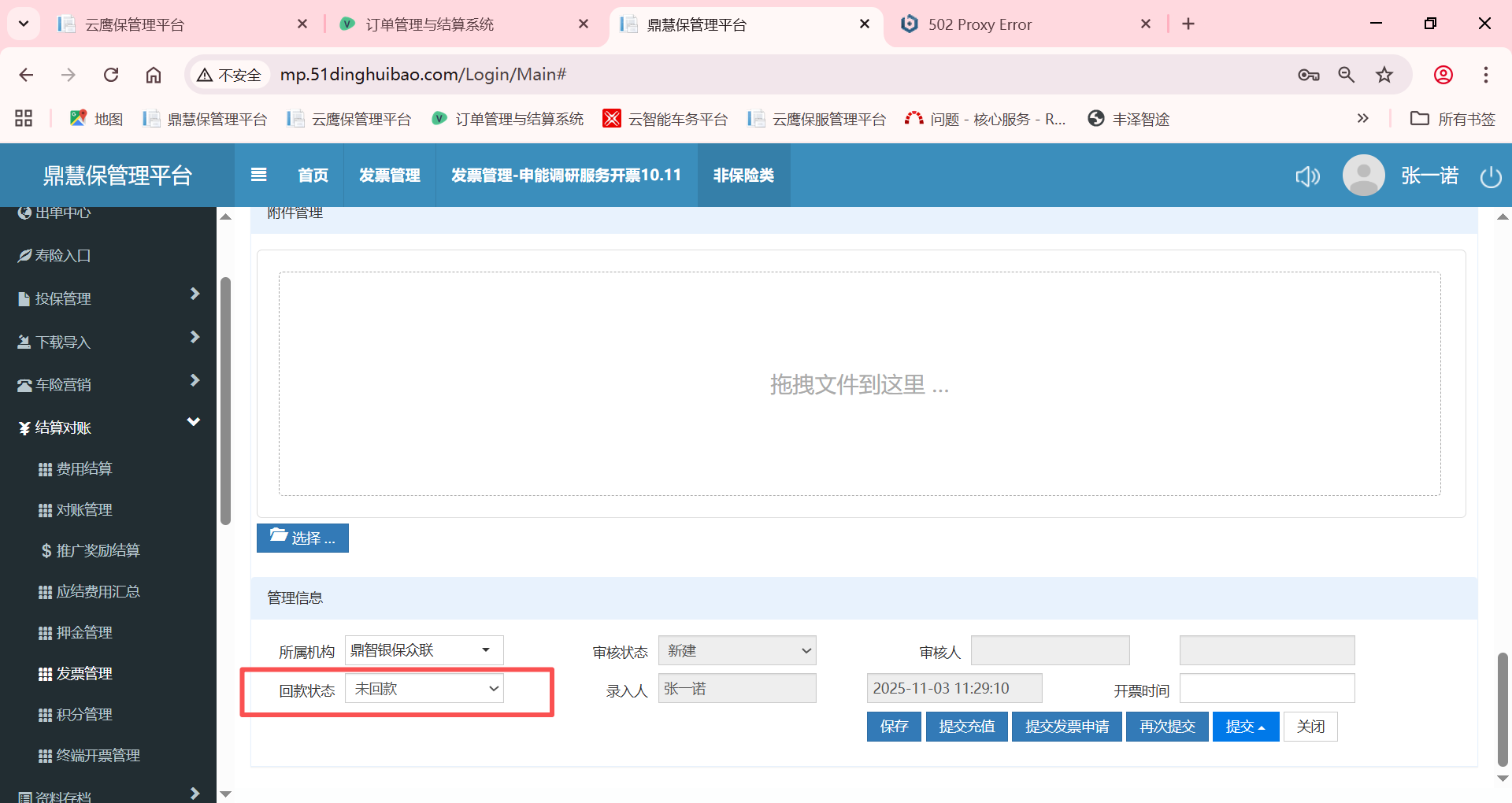Close the 502 Proxy Error tab
The width and height of the screenshot is (1512, 803).
point(1146,24)
